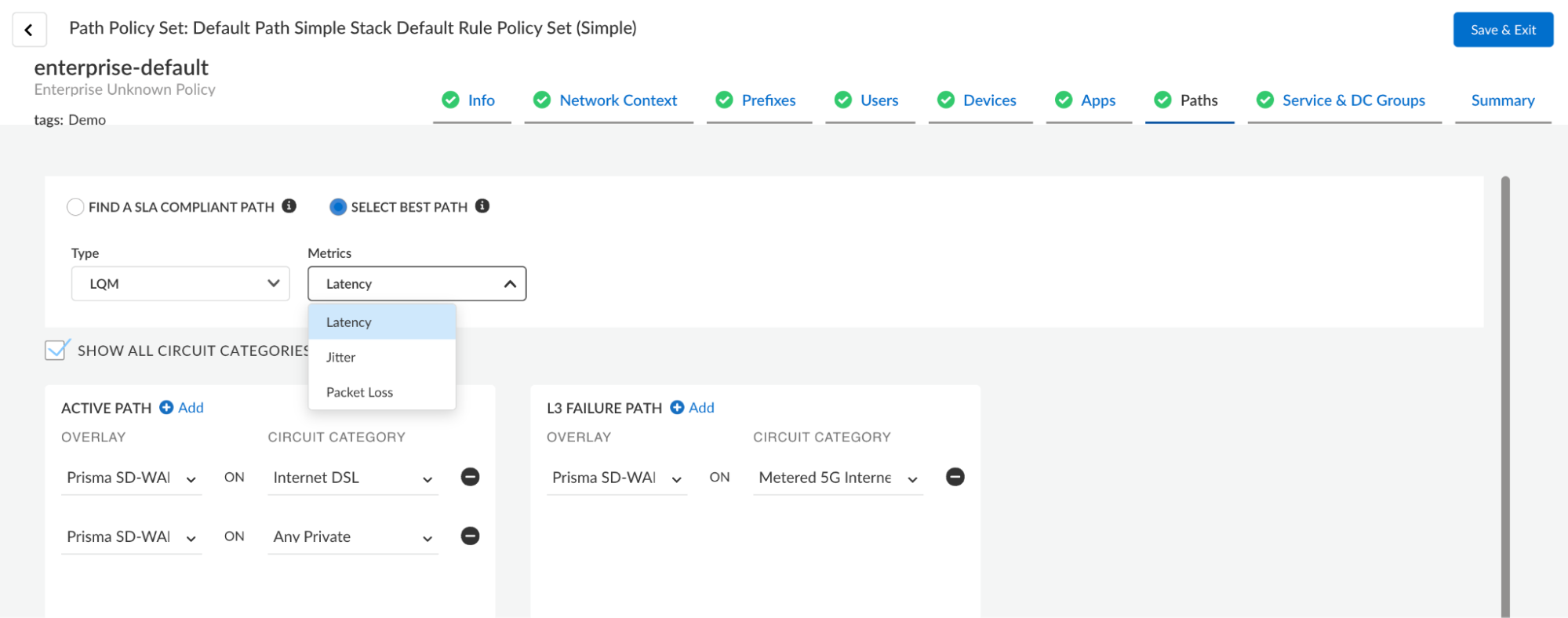Viewport: 1568px width, 618px height.
Task: Click info icon beside Select Best Path
Action: [x=482, y=206]
